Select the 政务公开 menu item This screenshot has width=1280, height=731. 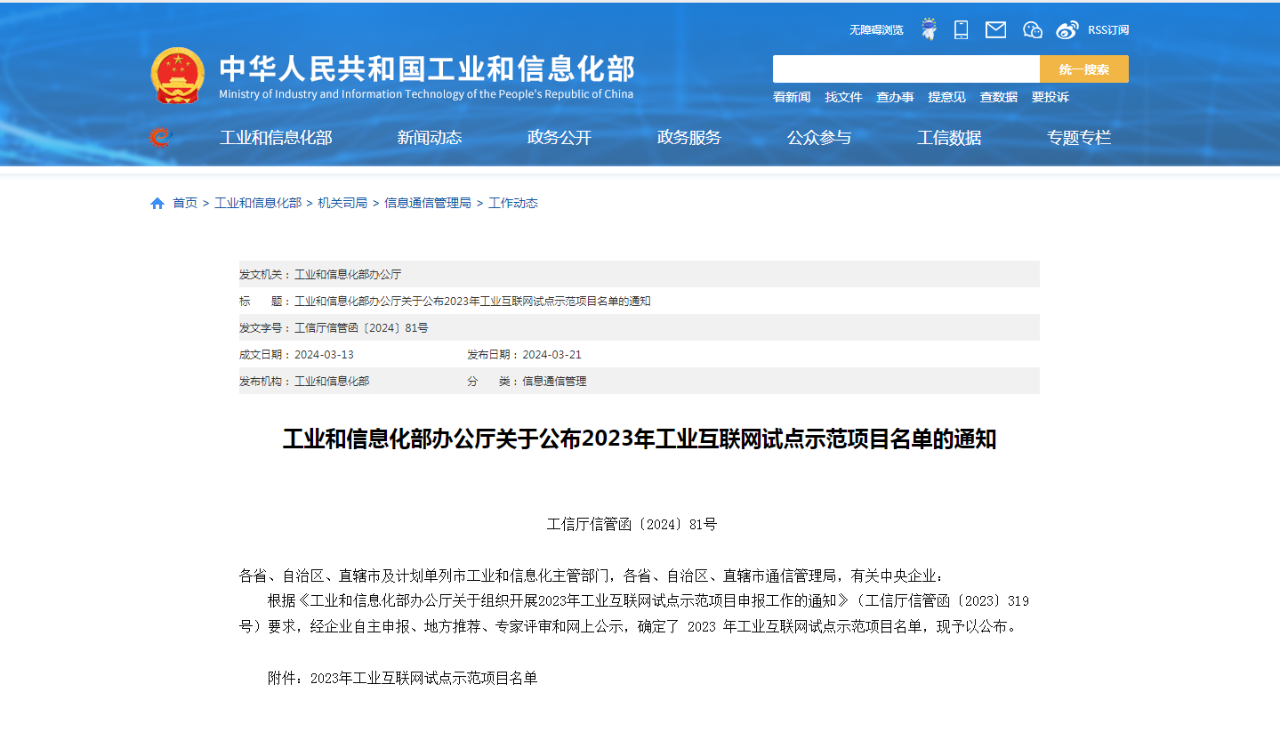pyautogui.click(x=559, y=138)
